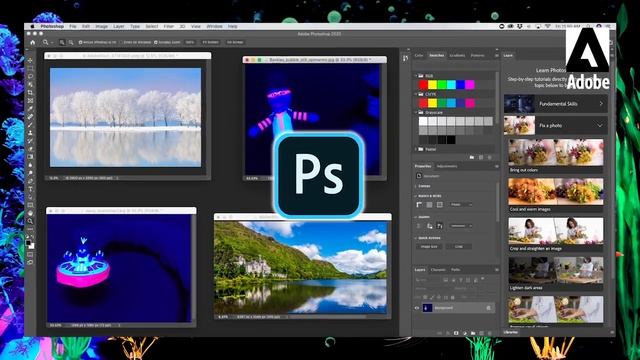Switch to the Adjustments tab
The image size is (640, 360).
click(x=447, y=167)
